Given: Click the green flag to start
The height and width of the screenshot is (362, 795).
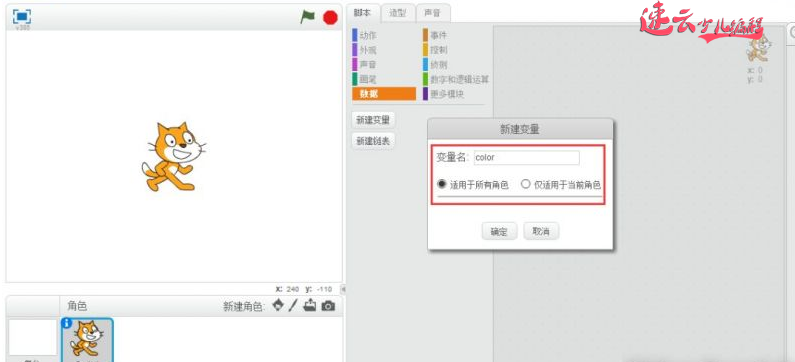Looking at the screenshot, I should [307, 17].
